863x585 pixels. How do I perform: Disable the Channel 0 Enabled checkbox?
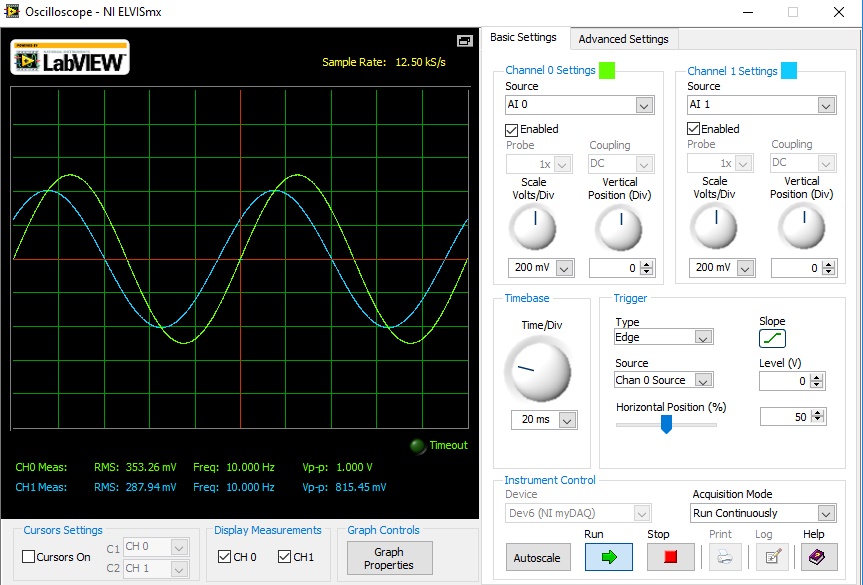coord(512,129)
